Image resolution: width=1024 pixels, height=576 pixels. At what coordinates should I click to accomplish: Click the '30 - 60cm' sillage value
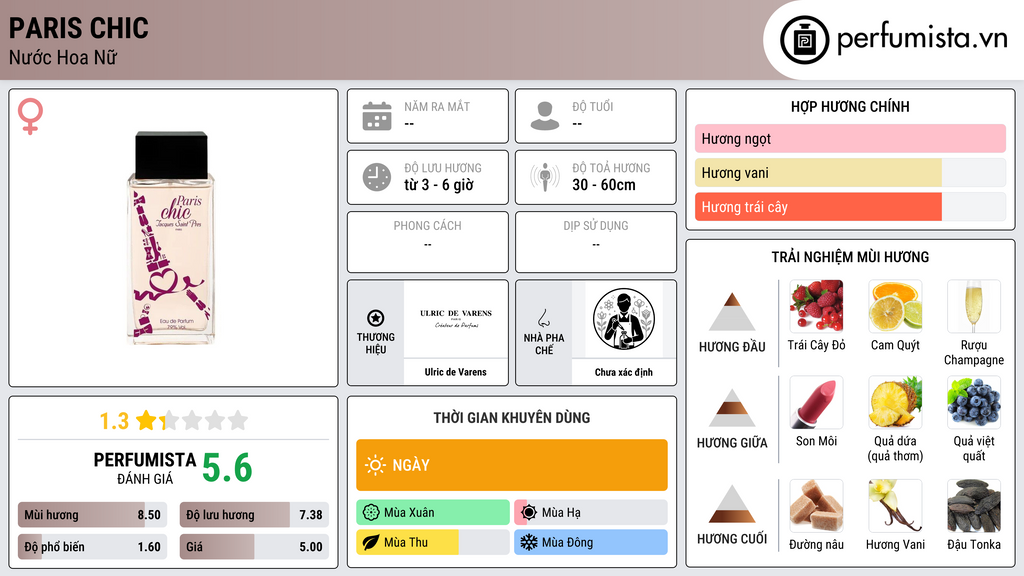pos(604,185)
